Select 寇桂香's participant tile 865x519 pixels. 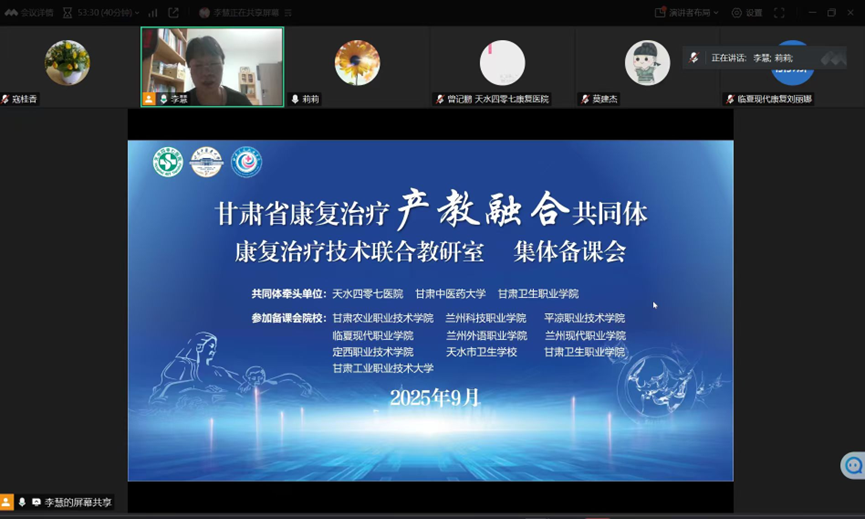coord(67,63)
